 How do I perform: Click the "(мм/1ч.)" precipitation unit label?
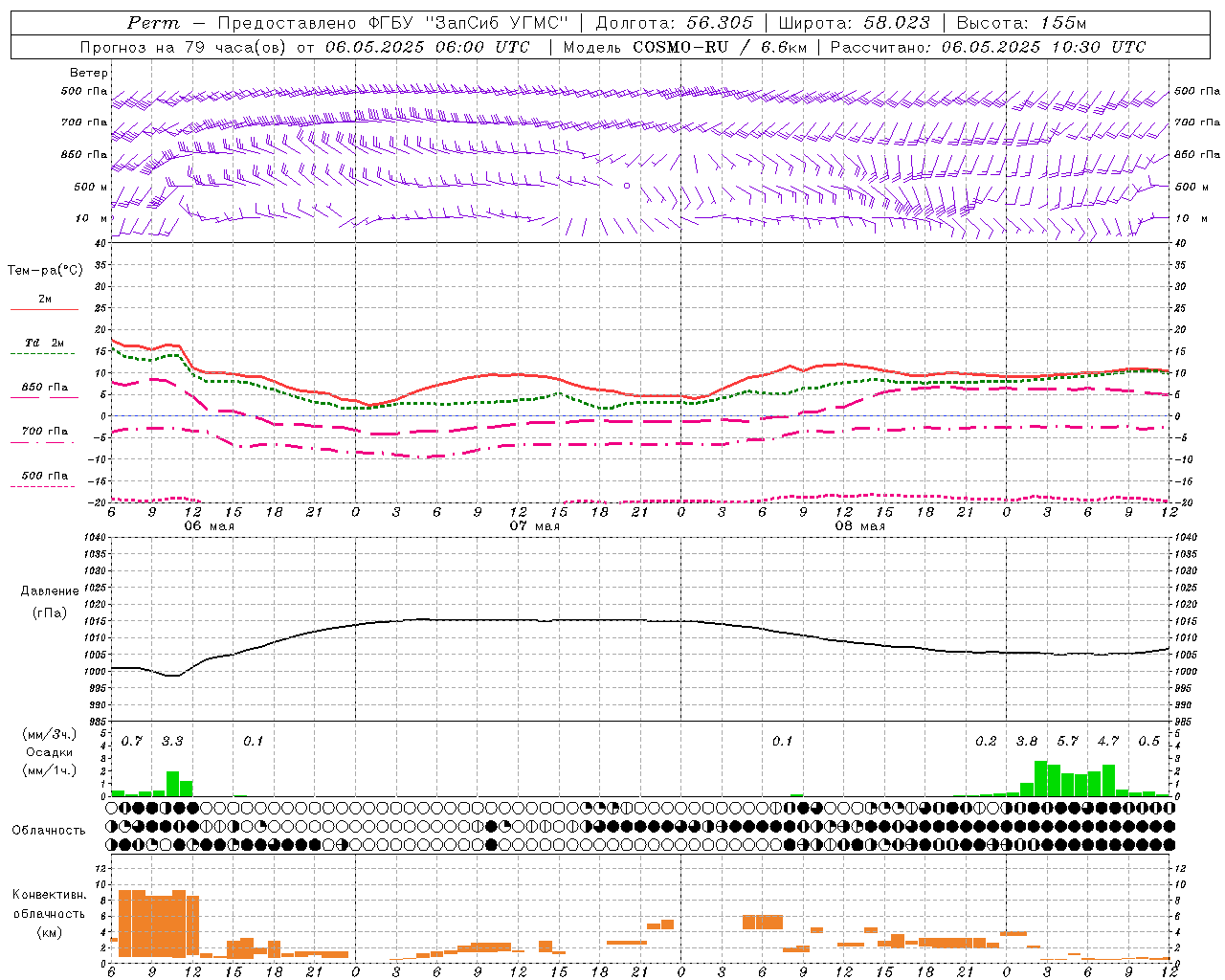(50, 770)
